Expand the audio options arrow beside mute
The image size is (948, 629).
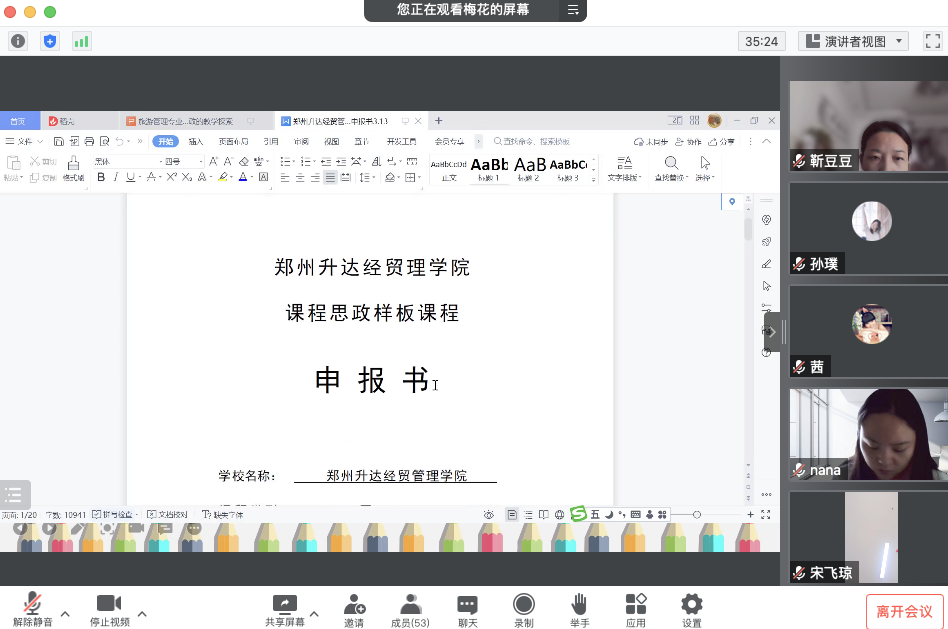(x=66, y=613)
